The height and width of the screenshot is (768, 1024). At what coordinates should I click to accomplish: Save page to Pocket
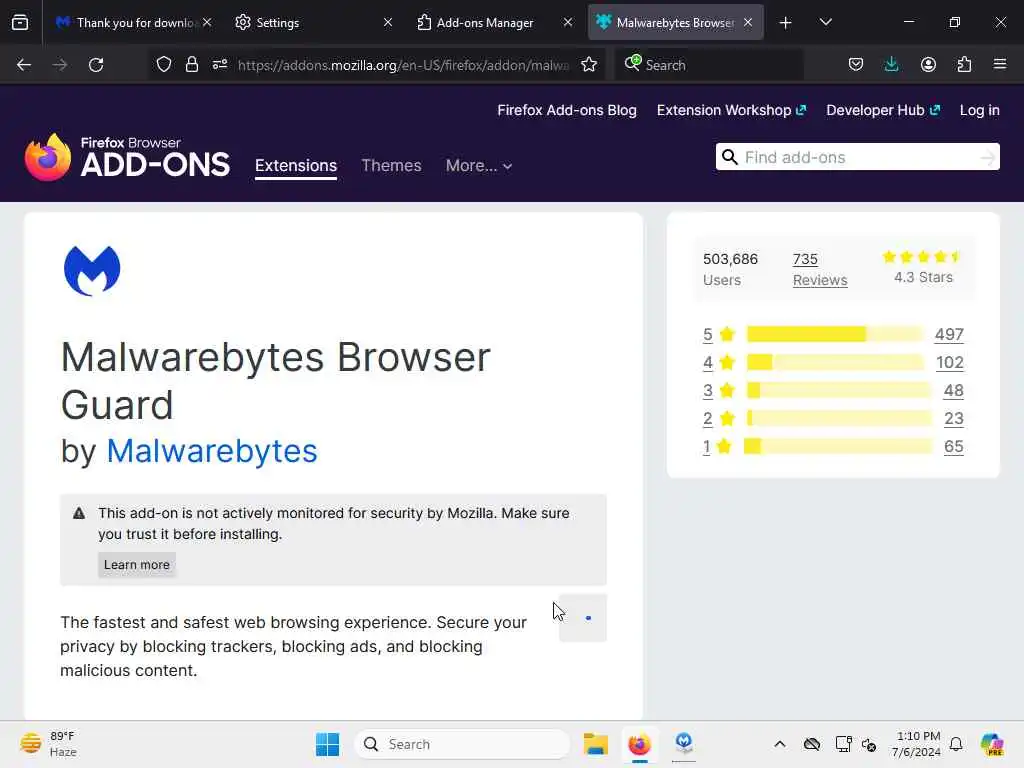coord(856,65)
